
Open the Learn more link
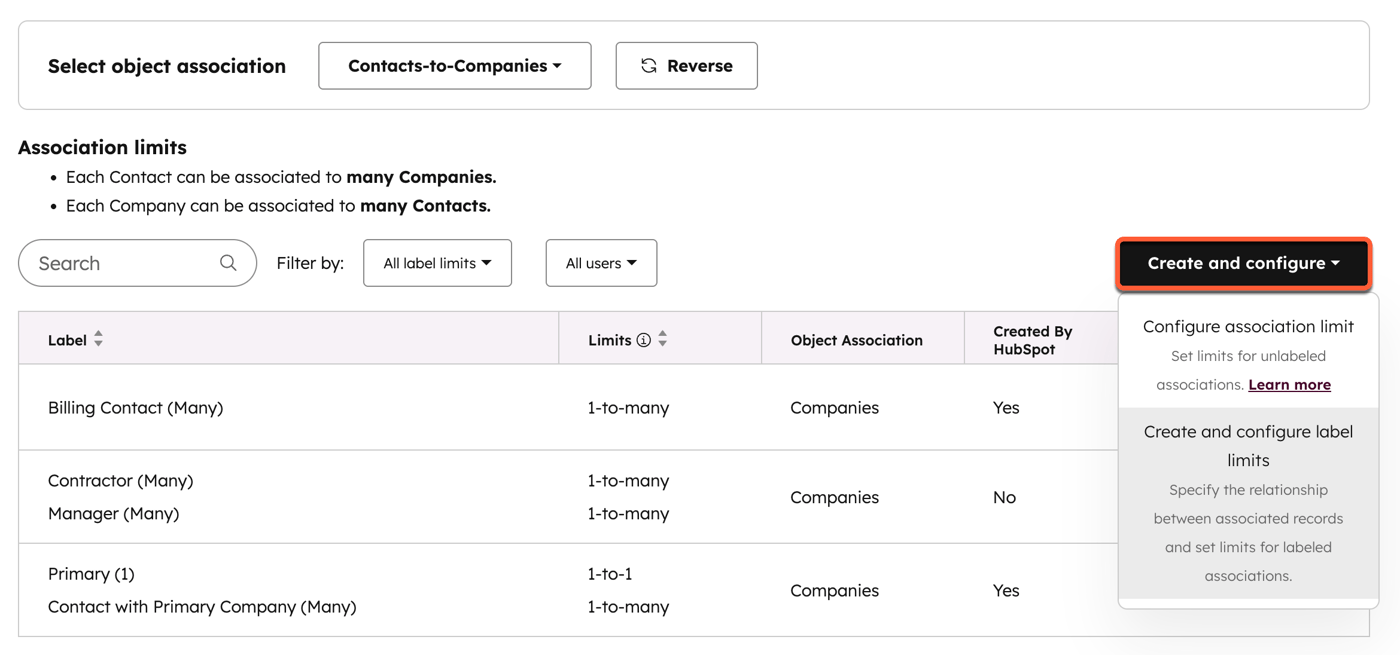pos(1289,384)
